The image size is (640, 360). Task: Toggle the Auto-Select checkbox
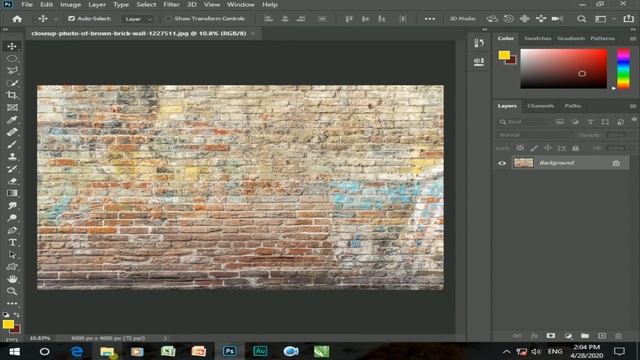point(71,19)
